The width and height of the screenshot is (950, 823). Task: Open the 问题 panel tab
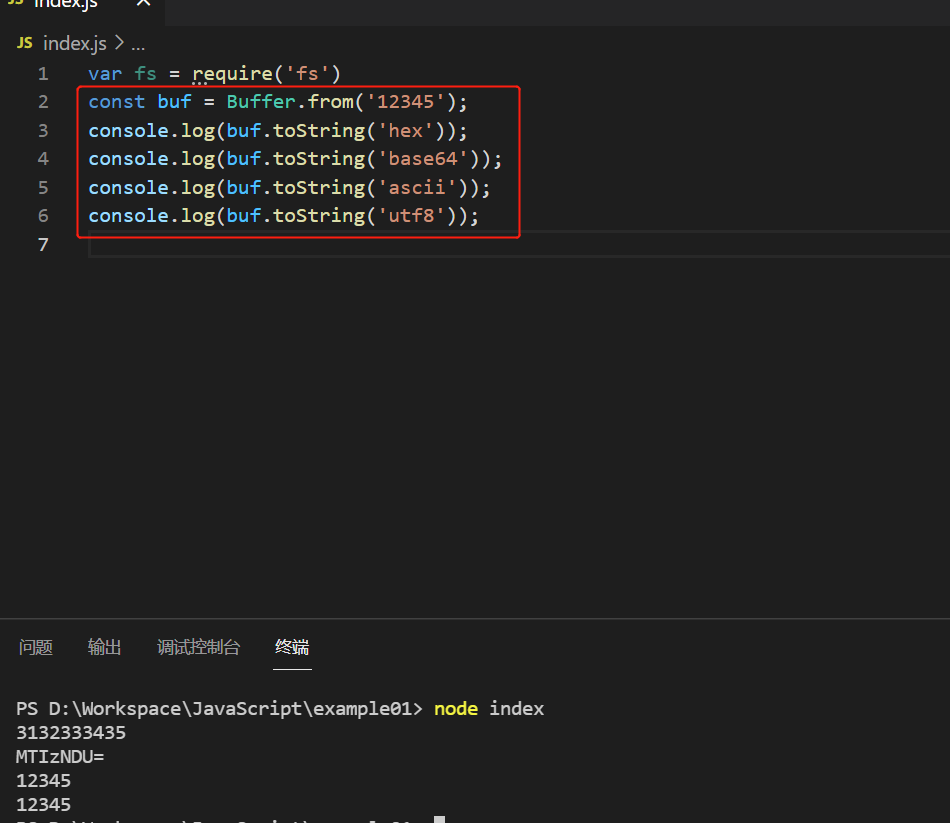[36, 647]
